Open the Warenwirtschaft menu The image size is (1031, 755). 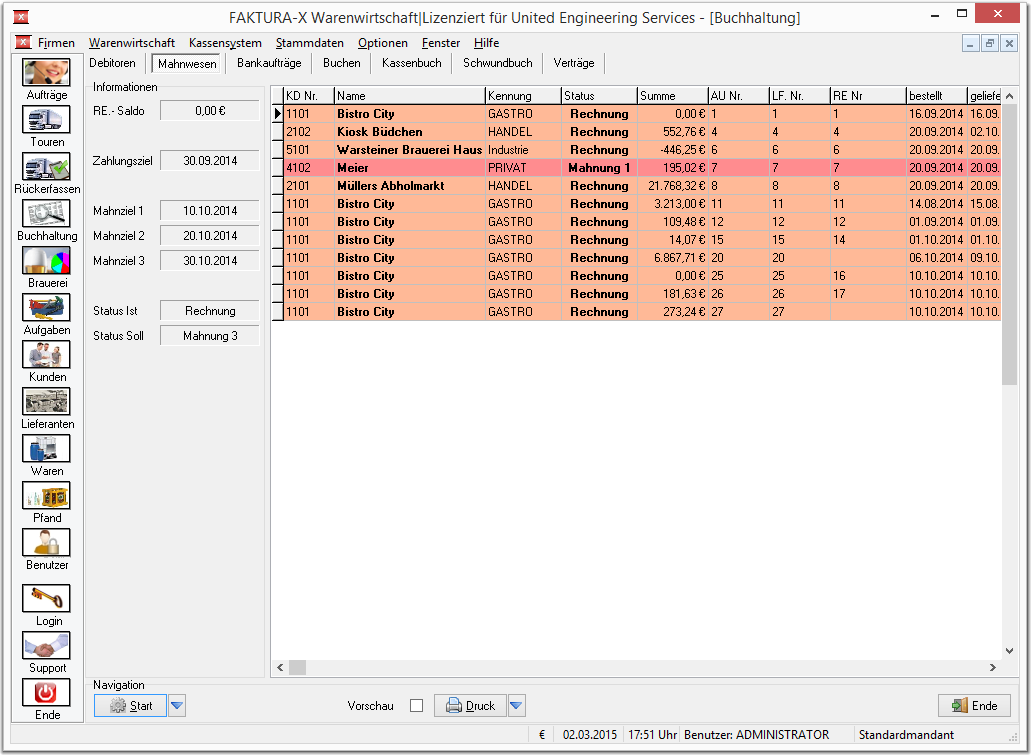(132, 43)
